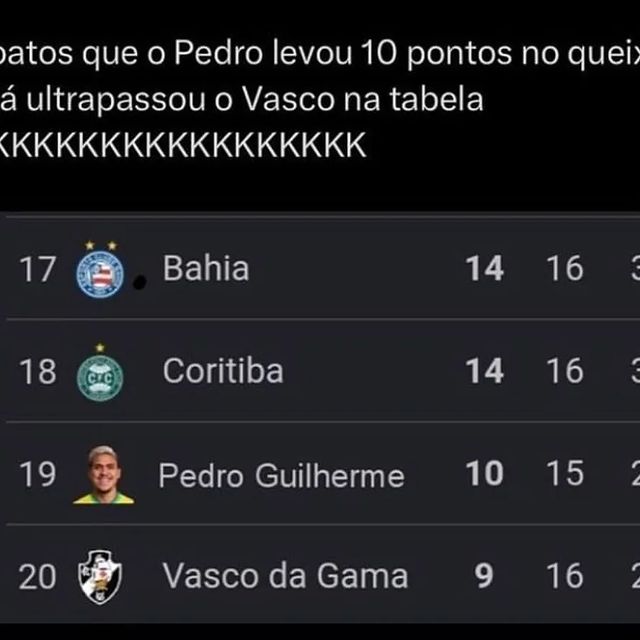Screen dimensions: 640x640
Task: Click the Bahia club crest
Action: click(x=100, y=270)
